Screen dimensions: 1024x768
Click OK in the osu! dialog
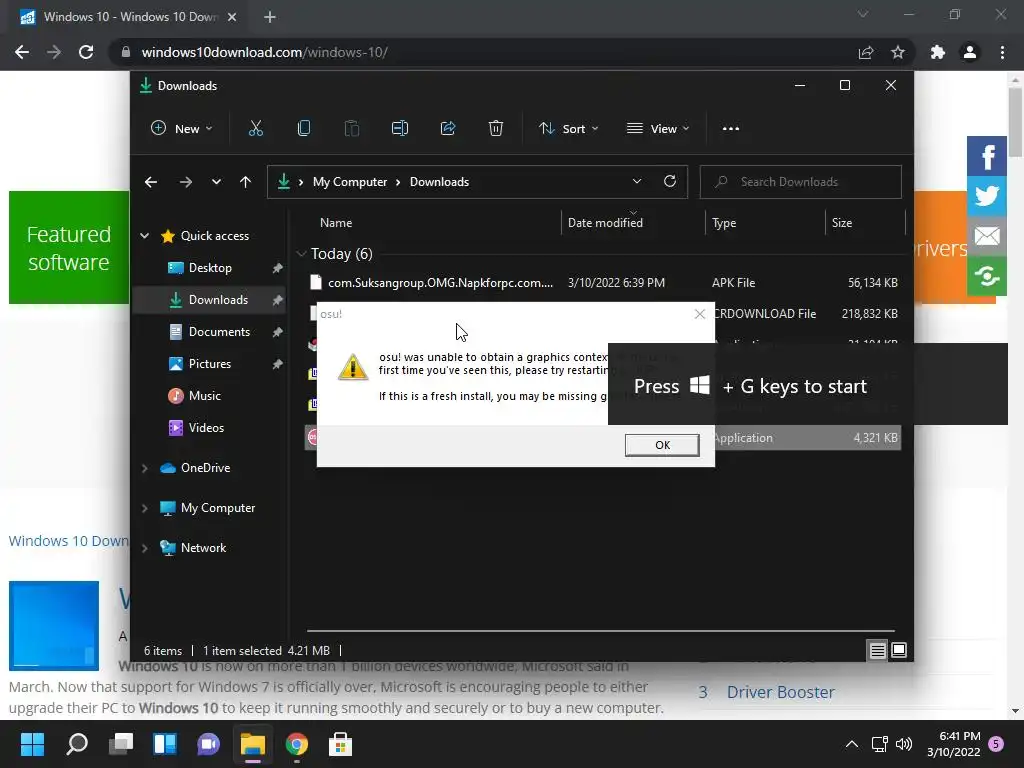coord(662,445)
